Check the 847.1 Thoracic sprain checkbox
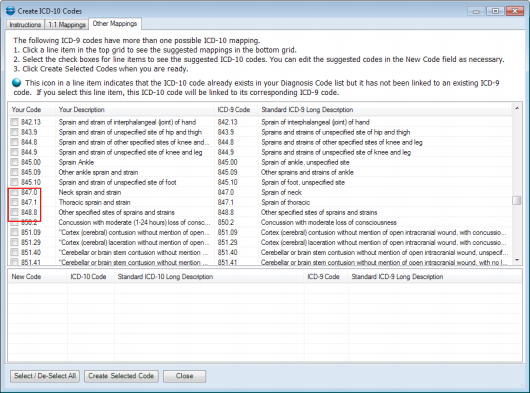Image resolution: width=530 pixels, height=393 pixels. tap(14, 202)
